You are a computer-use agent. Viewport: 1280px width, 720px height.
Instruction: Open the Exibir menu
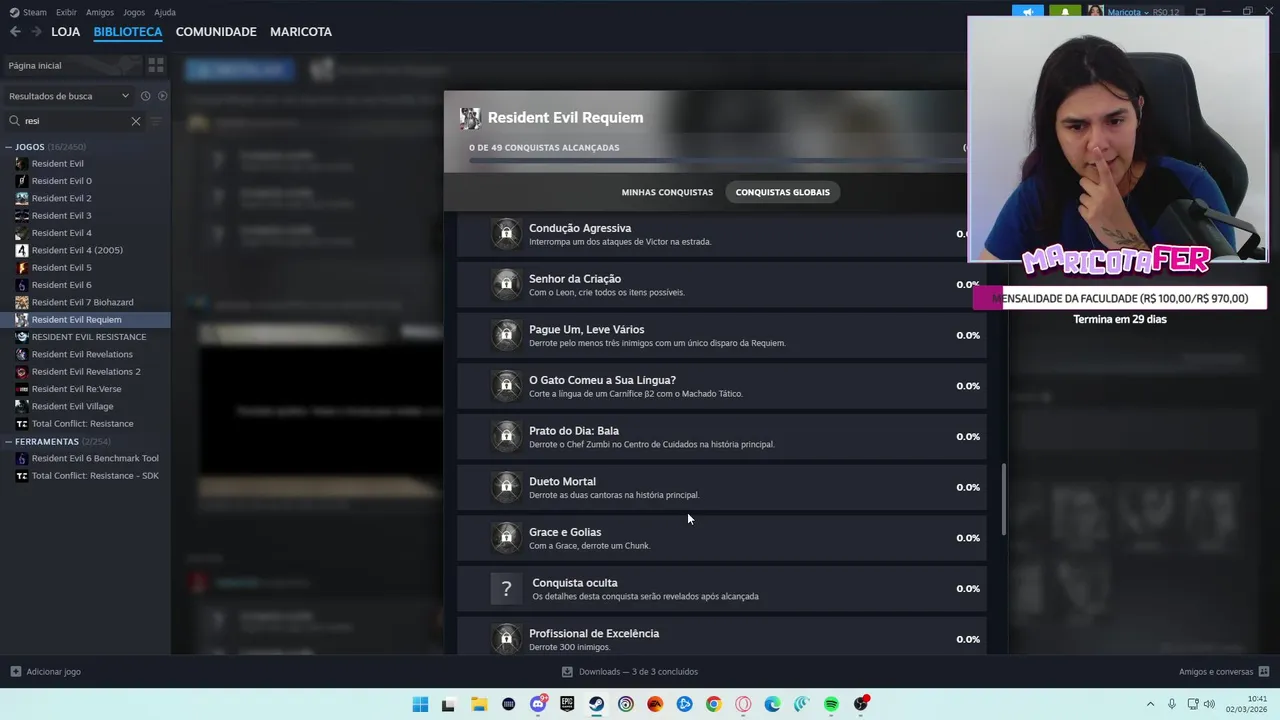click(66, 12)
